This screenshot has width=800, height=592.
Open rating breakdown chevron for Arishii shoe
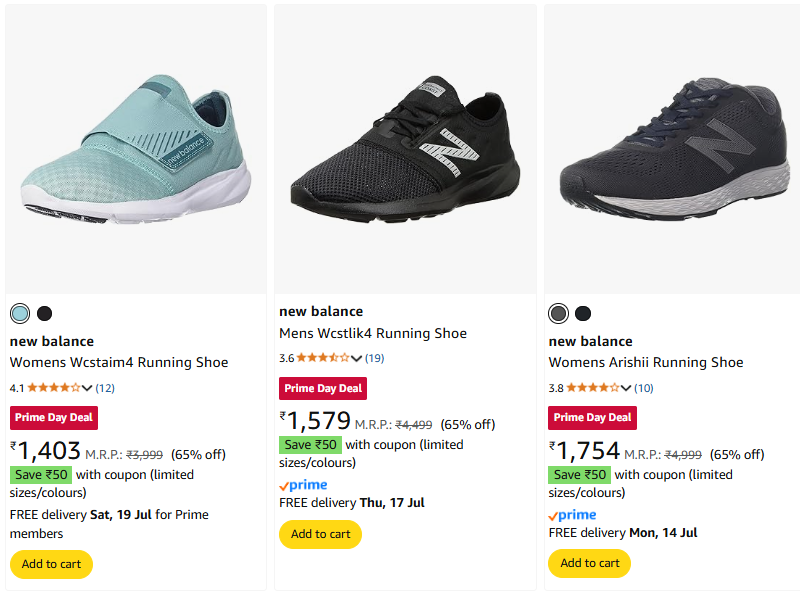click(x=626, y=388)
